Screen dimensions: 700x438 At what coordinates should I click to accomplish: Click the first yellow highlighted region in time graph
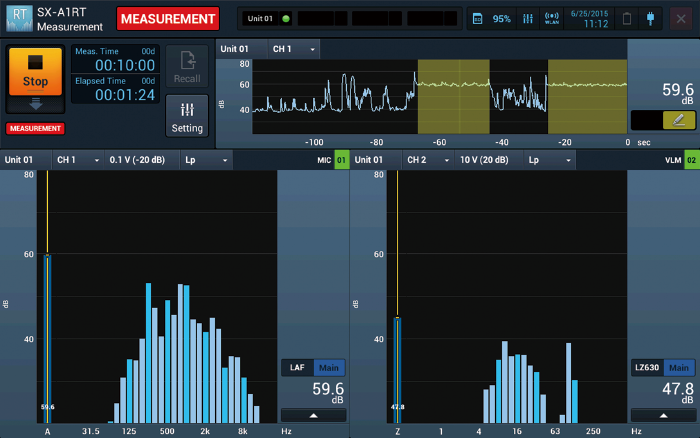tap(454, 96)
